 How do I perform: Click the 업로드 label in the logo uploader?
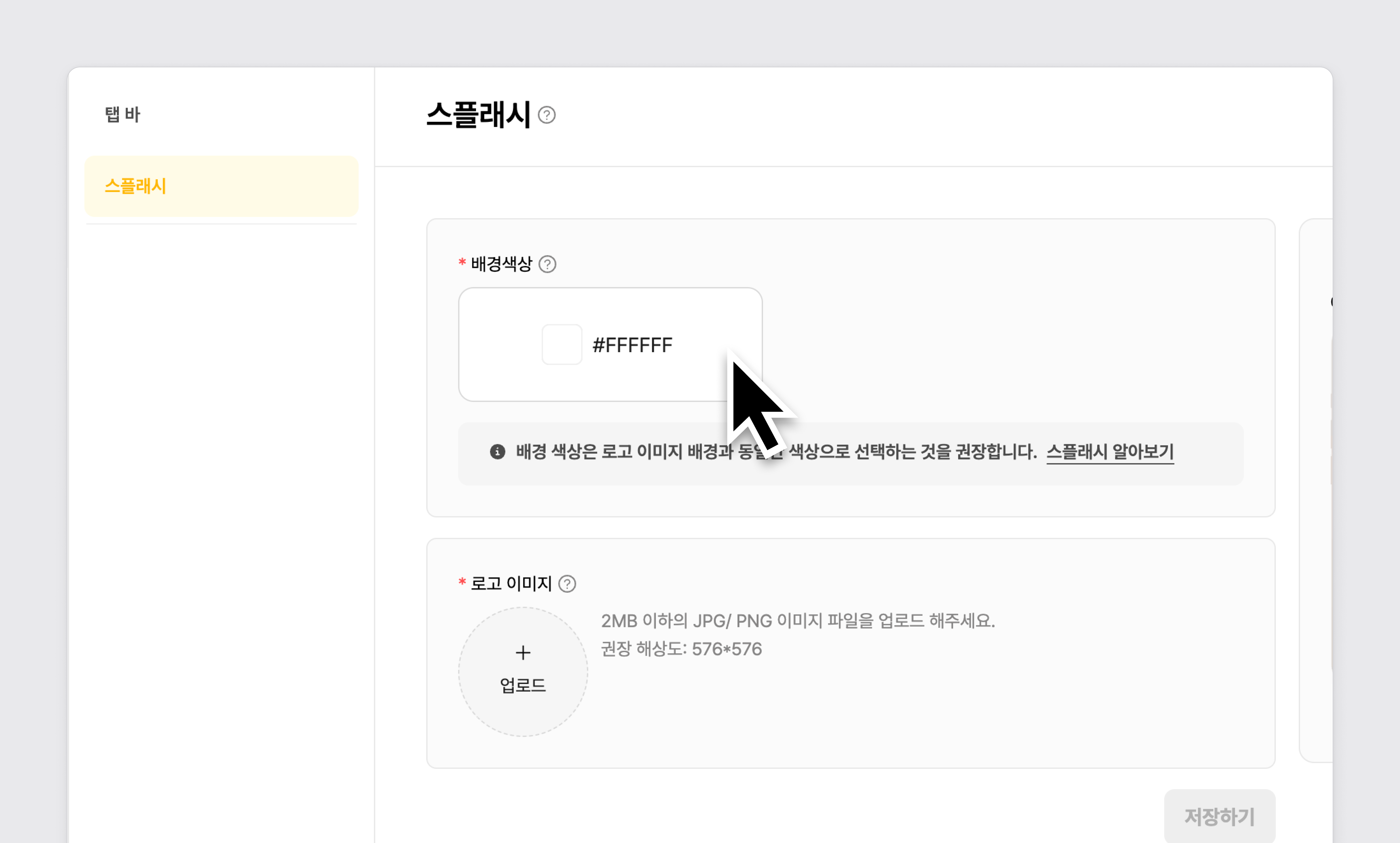click(523, 685)
